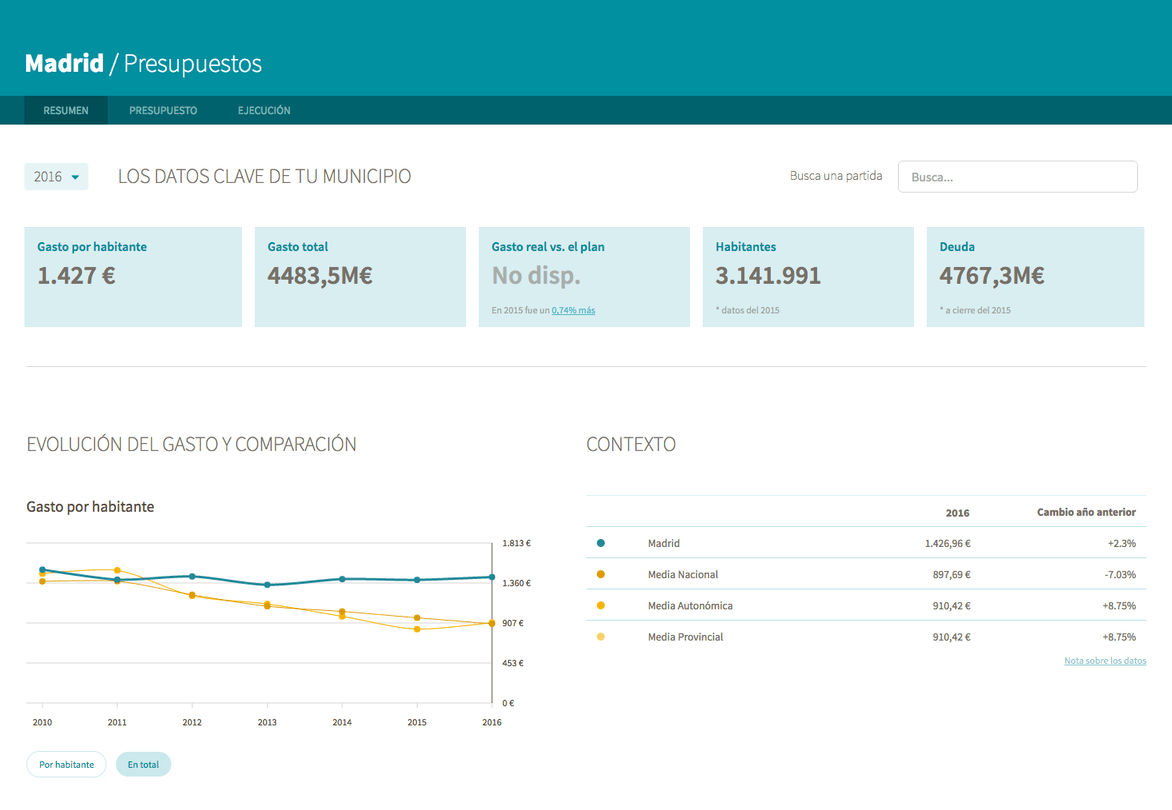Image resolution: width=1172 pixels, height=810 pixels.
Task: Toggle the Por habitante chart view
Action: pyautogui.click(x=67, y=764)
